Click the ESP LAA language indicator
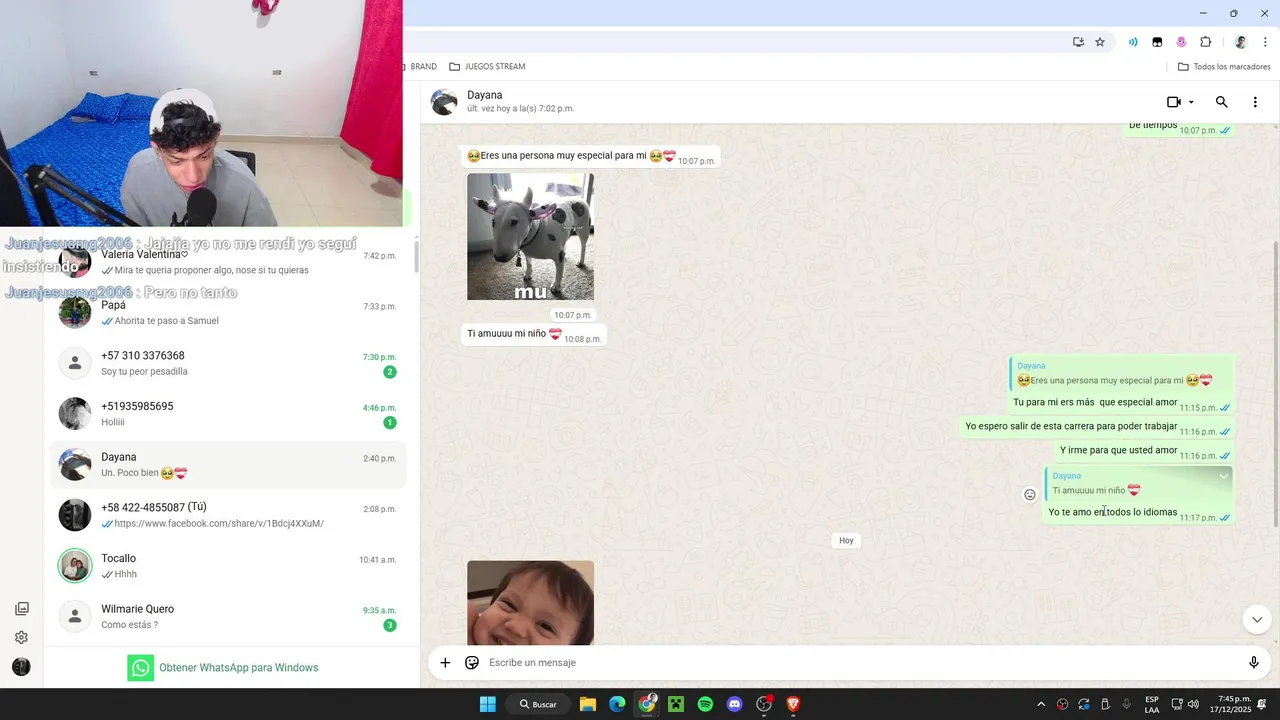This screenshot has height=720, width=1280. [1152, 704]
